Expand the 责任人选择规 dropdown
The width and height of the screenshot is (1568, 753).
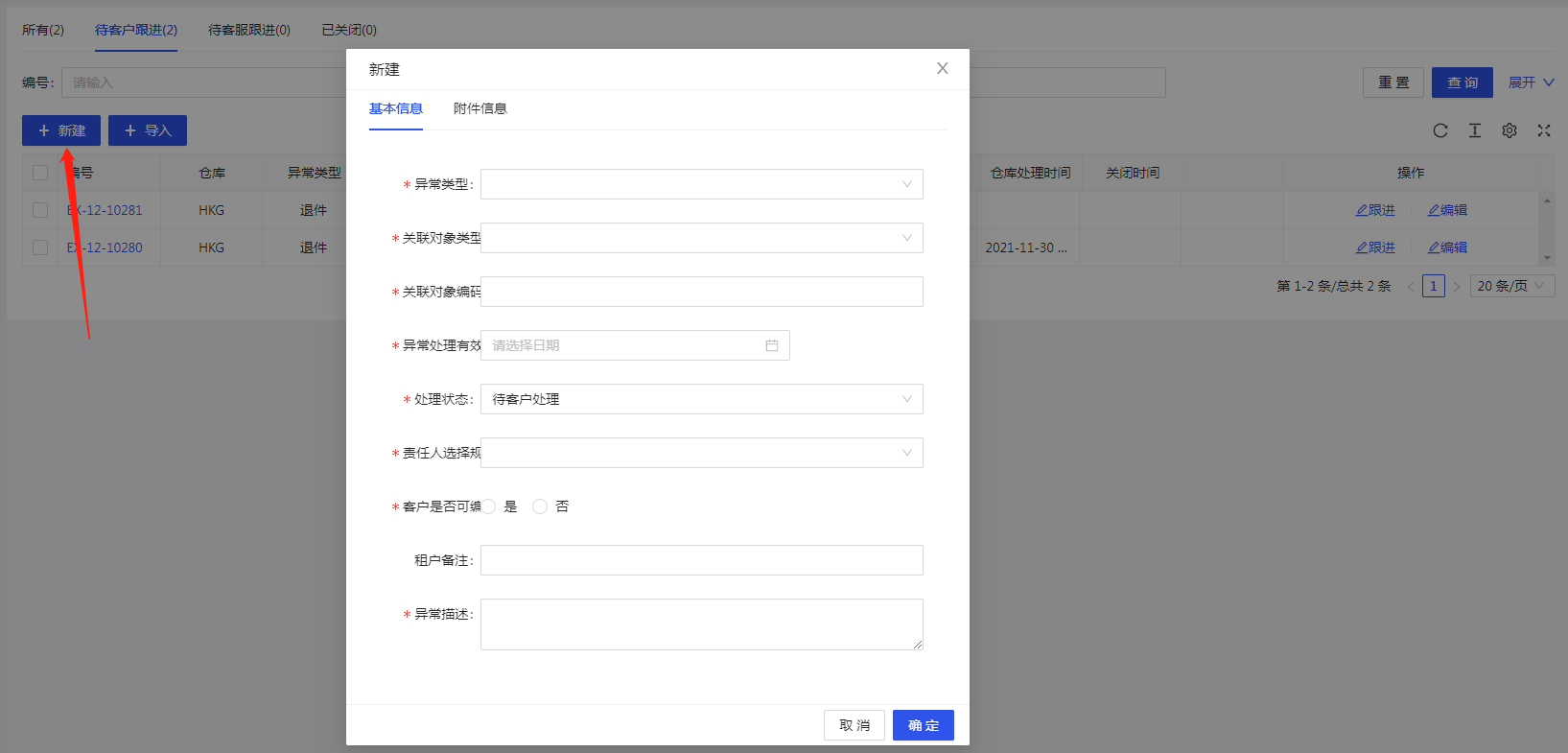pyautogui.click(x=702, y=453)
